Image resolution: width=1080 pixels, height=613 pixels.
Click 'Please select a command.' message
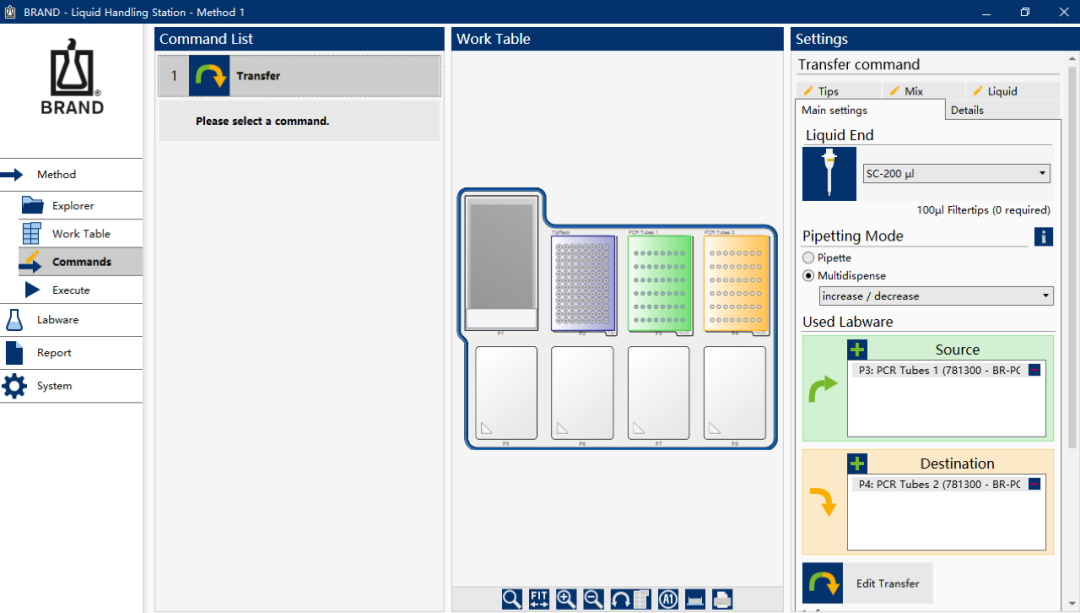[x=262, y=121]
